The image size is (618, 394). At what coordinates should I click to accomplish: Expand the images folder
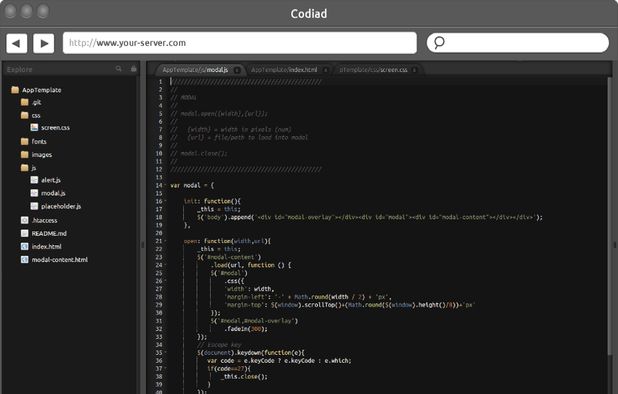coord(25,154)
